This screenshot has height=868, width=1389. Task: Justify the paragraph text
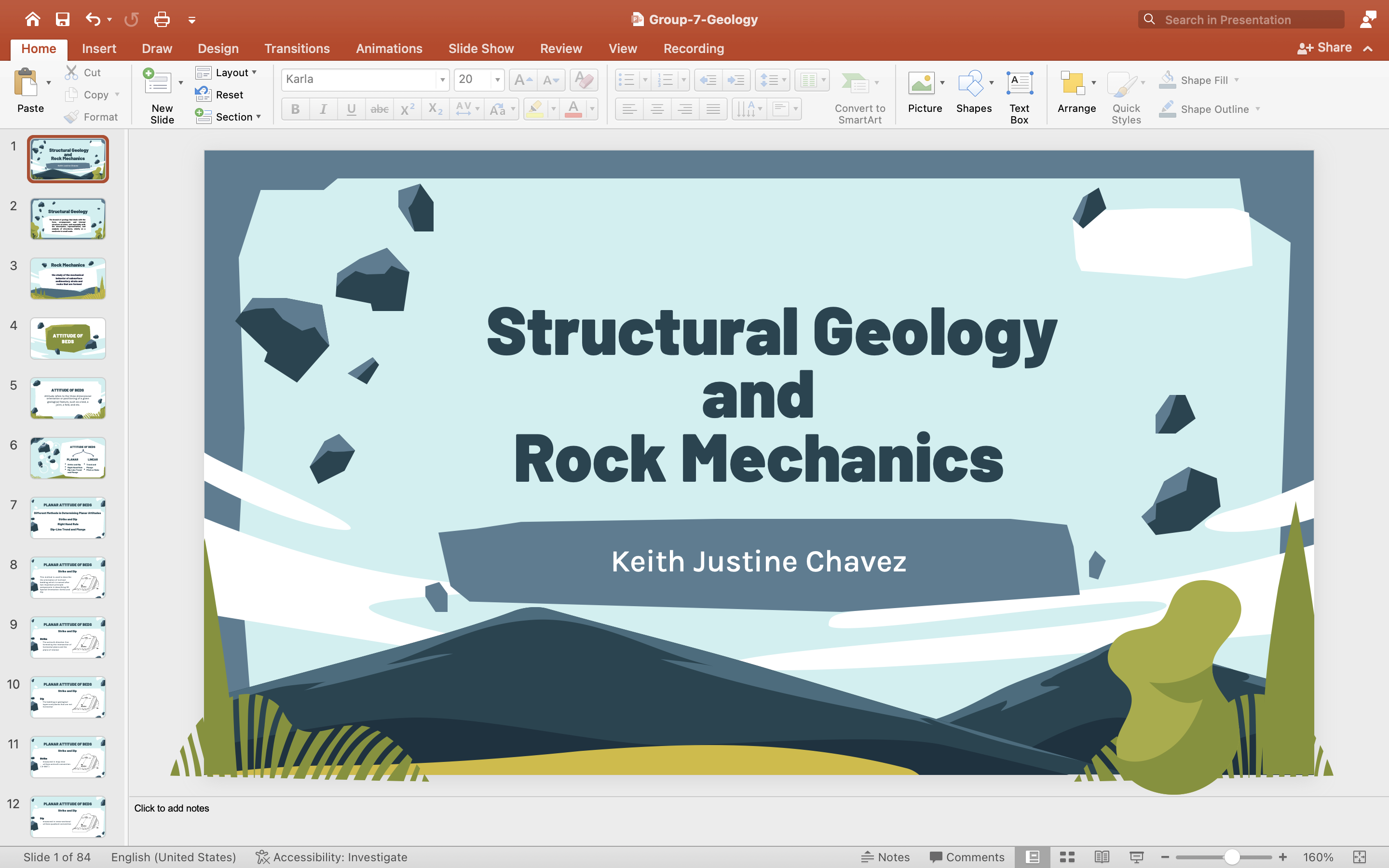(713, 109)
